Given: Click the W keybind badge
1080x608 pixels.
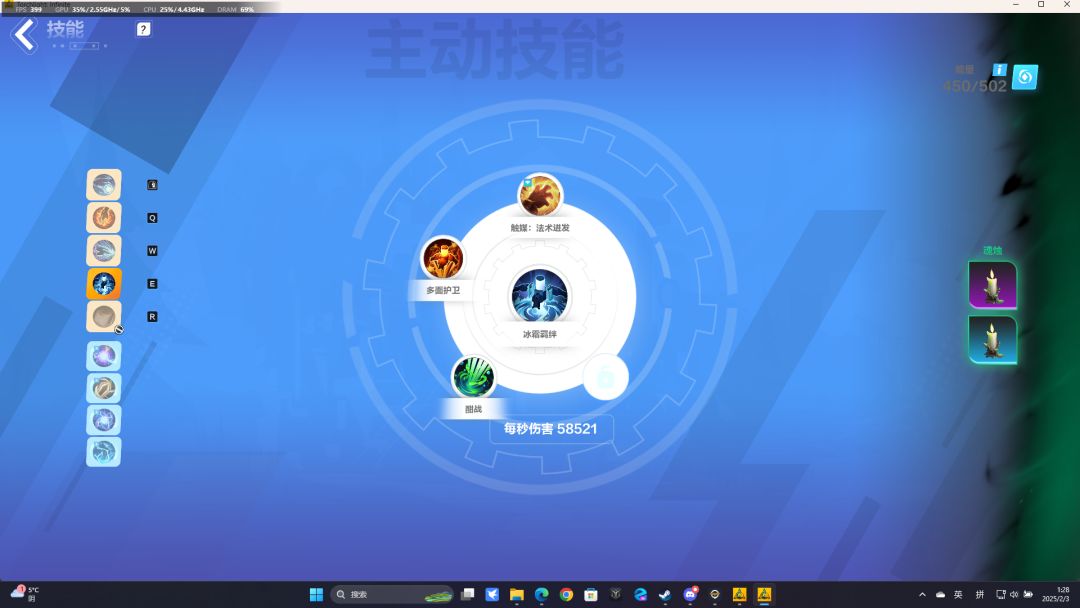Looking at the screenshot, I should point(152,251).
